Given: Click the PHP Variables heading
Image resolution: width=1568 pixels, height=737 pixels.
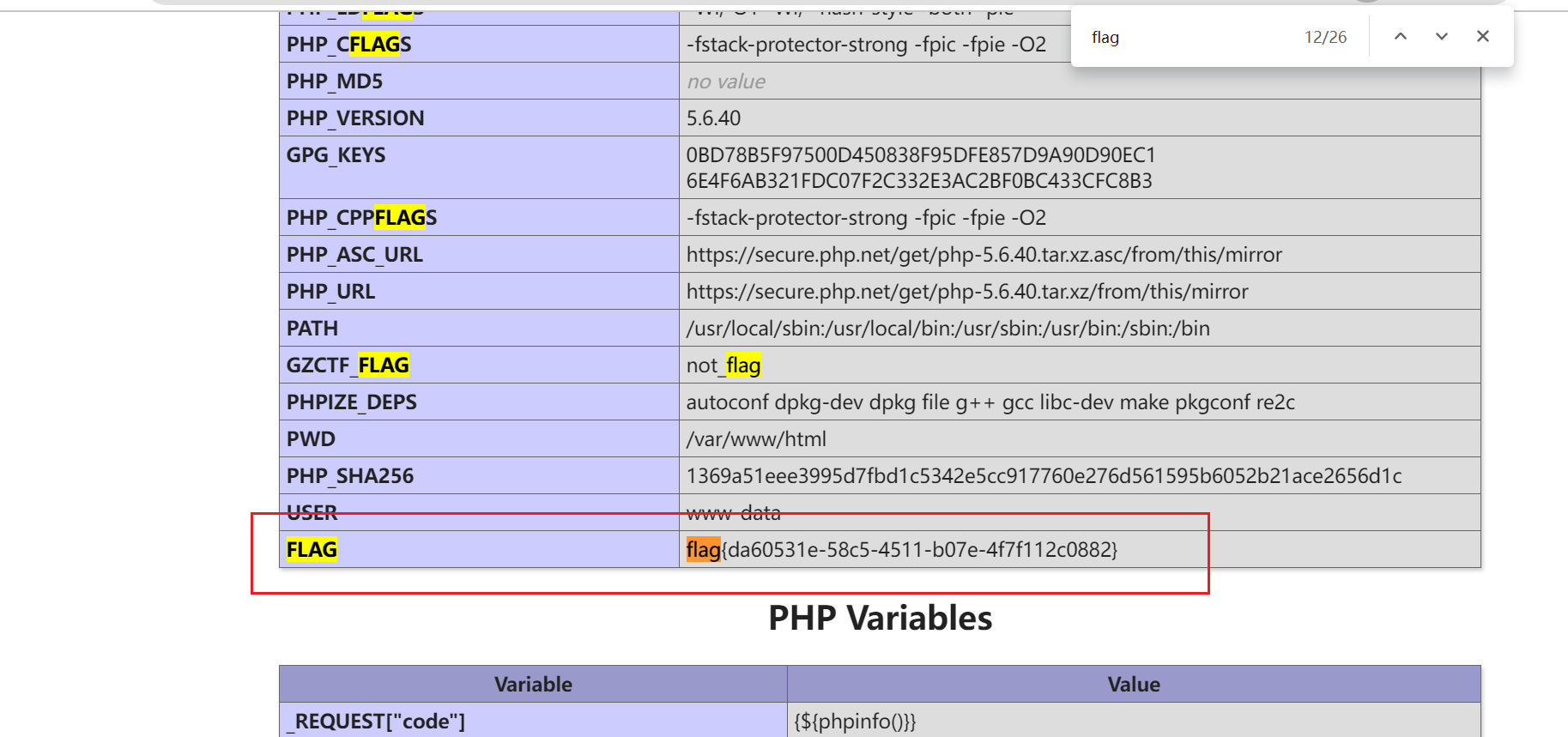Looking at the screenshot, I should 880,618.
